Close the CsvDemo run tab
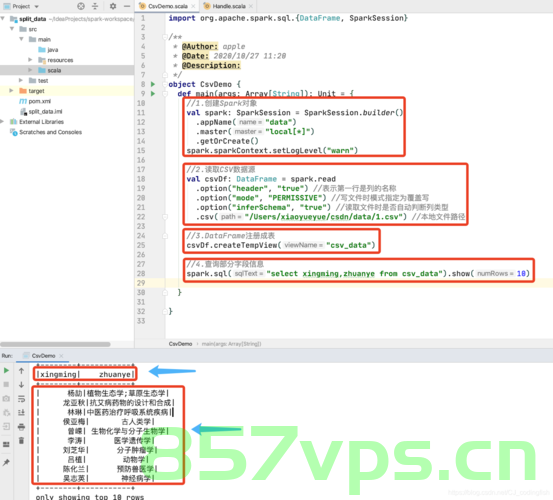Image resolution: width=553 pixels, height=500 pixels. tap(61, 356)
